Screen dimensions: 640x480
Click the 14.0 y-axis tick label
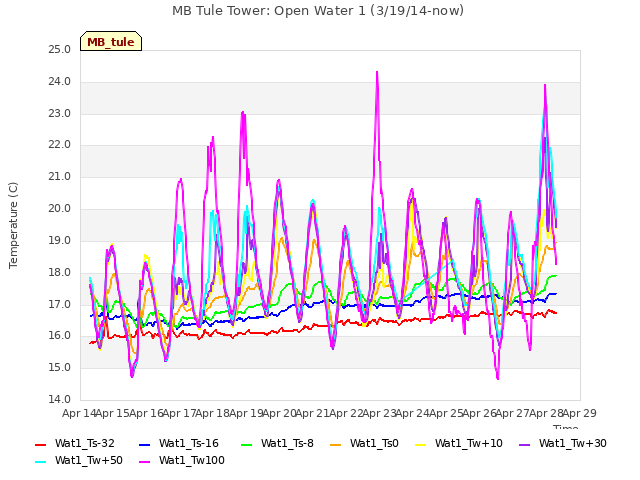60,399
